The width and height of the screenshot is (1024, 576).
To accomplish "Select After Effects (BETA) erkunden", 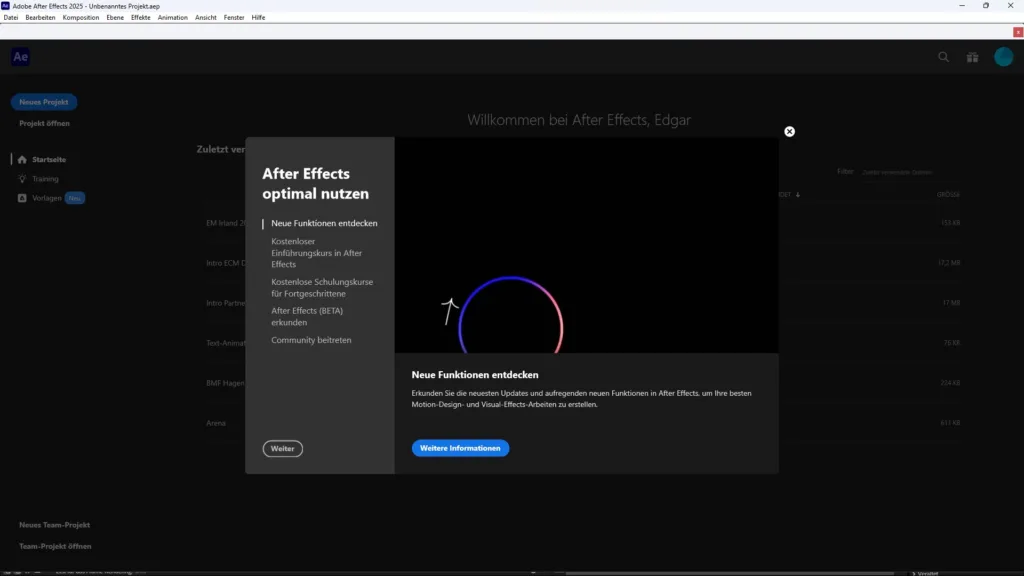I will coord(307,317).
